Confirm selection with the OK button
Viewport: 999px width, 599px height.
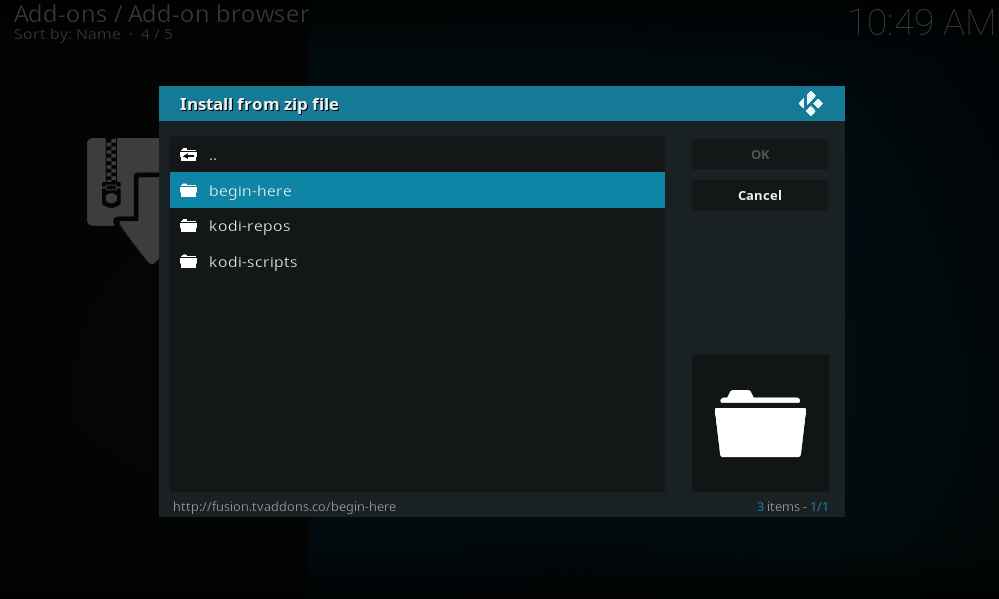coord(760,154)
